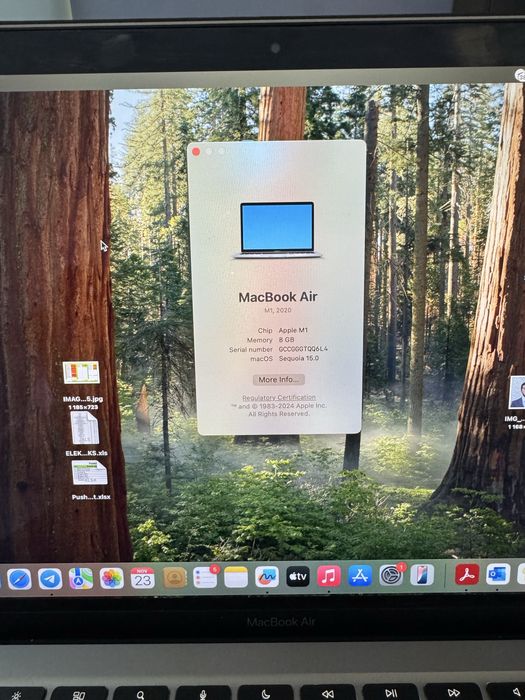Viewport: 525px width, 700px height.
Task: Open System Settings from the dock
Action: click(x=392, y=575)
